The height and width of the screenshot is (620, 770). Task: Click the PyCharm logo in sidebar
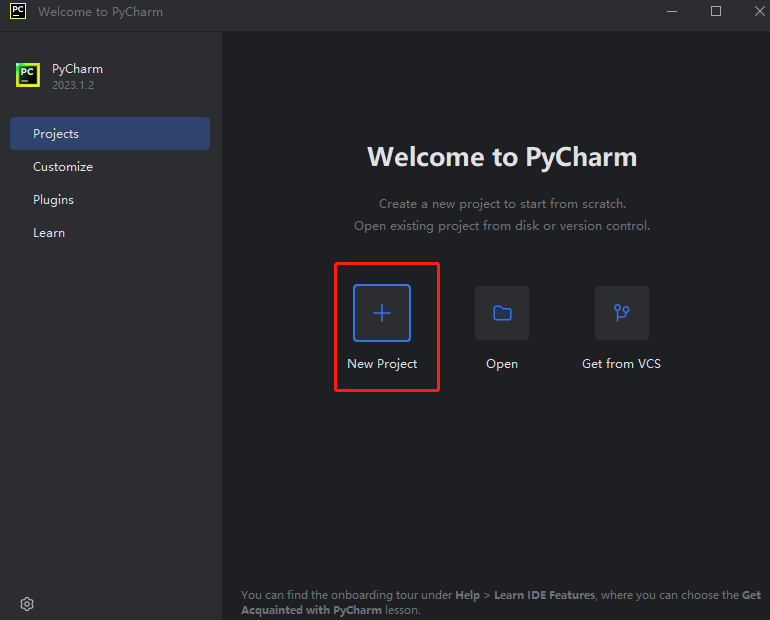tap(28, 75)
